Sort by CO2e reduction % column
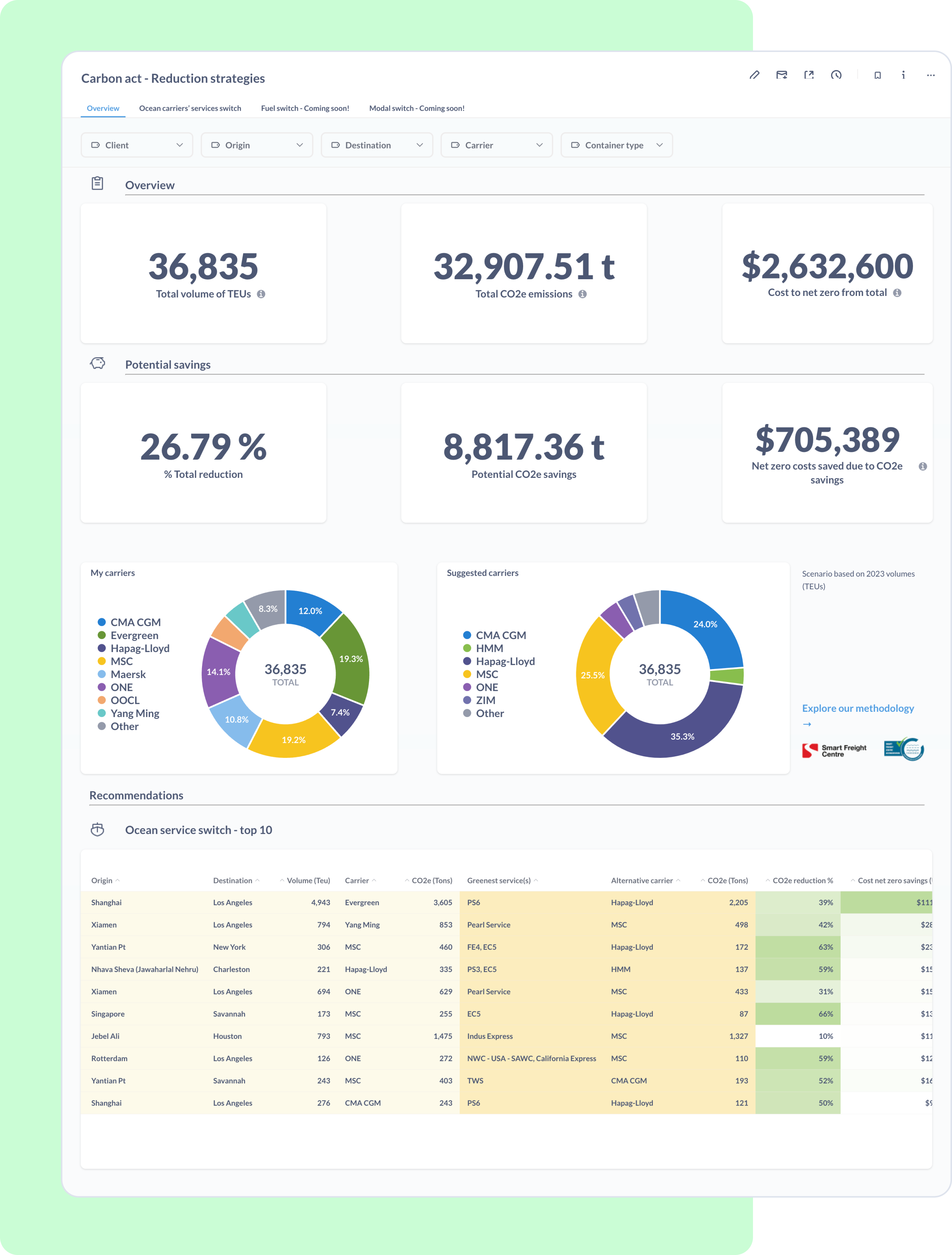Screen dimensions: 952x1255 point(799,881)
